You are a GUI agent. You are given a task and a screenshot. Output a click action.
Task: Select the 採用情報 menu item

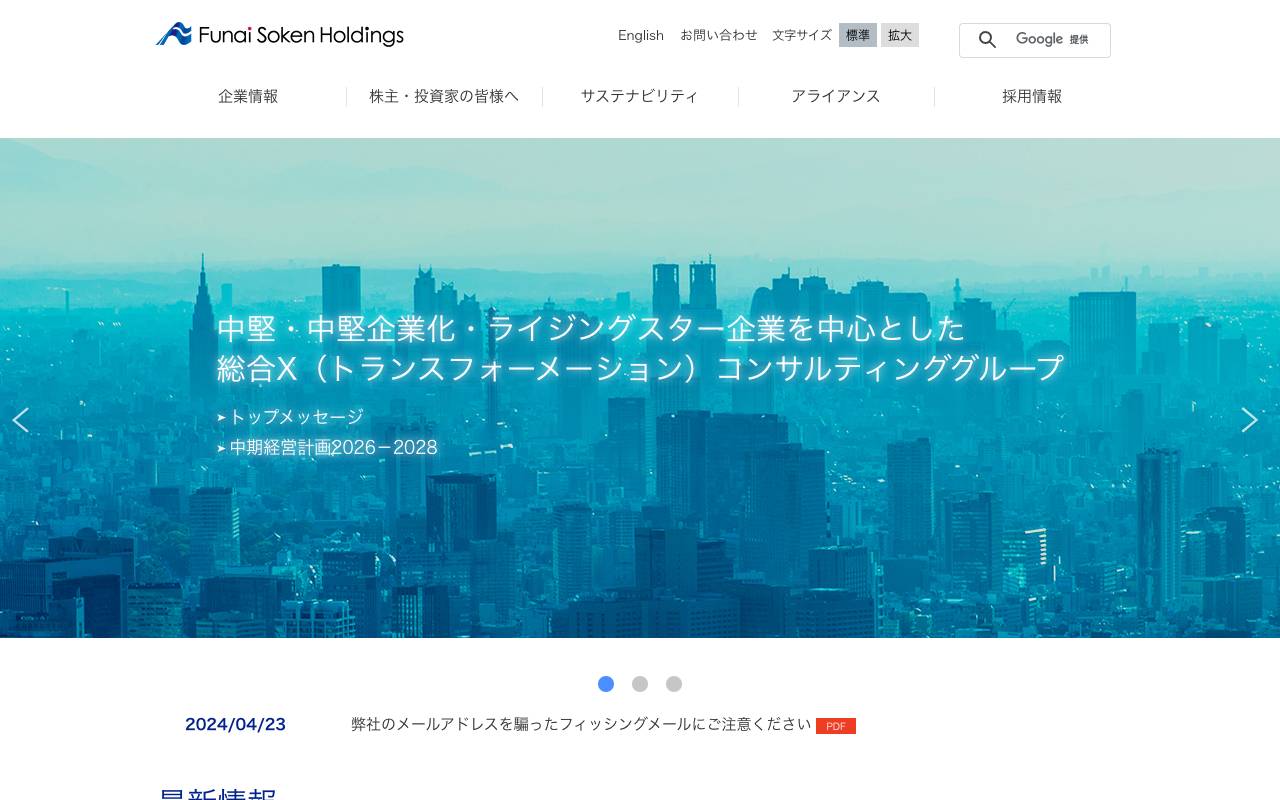(x=1032, y=96)
